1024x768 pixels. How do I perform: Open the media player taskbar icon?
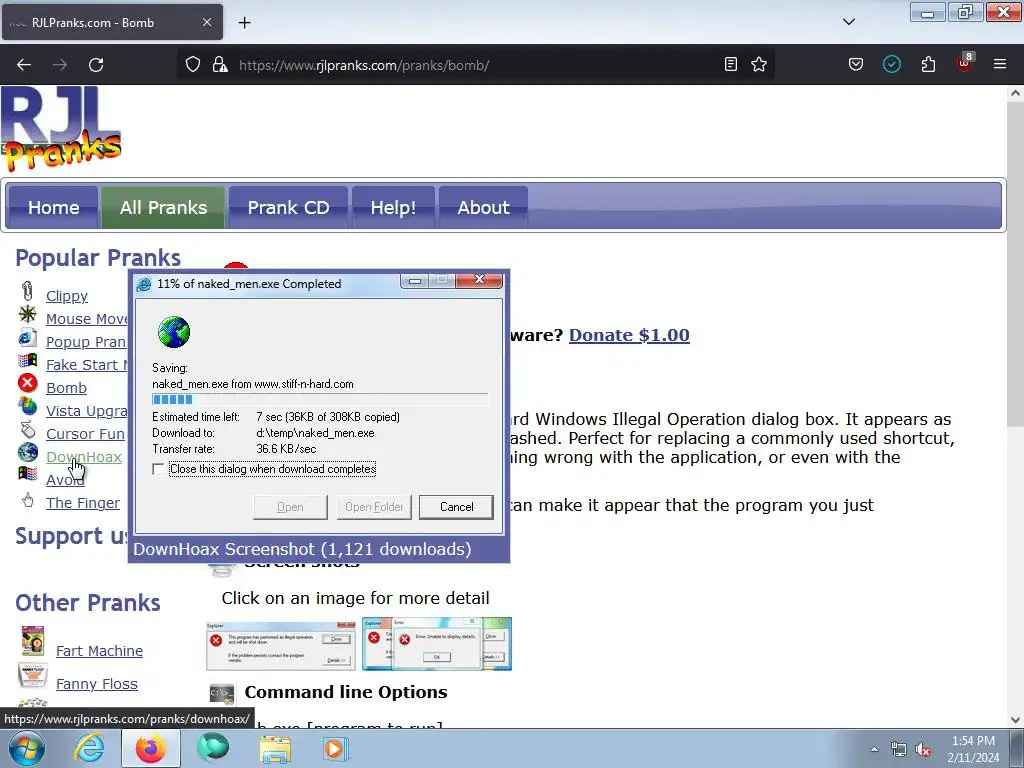click(336, 748)
